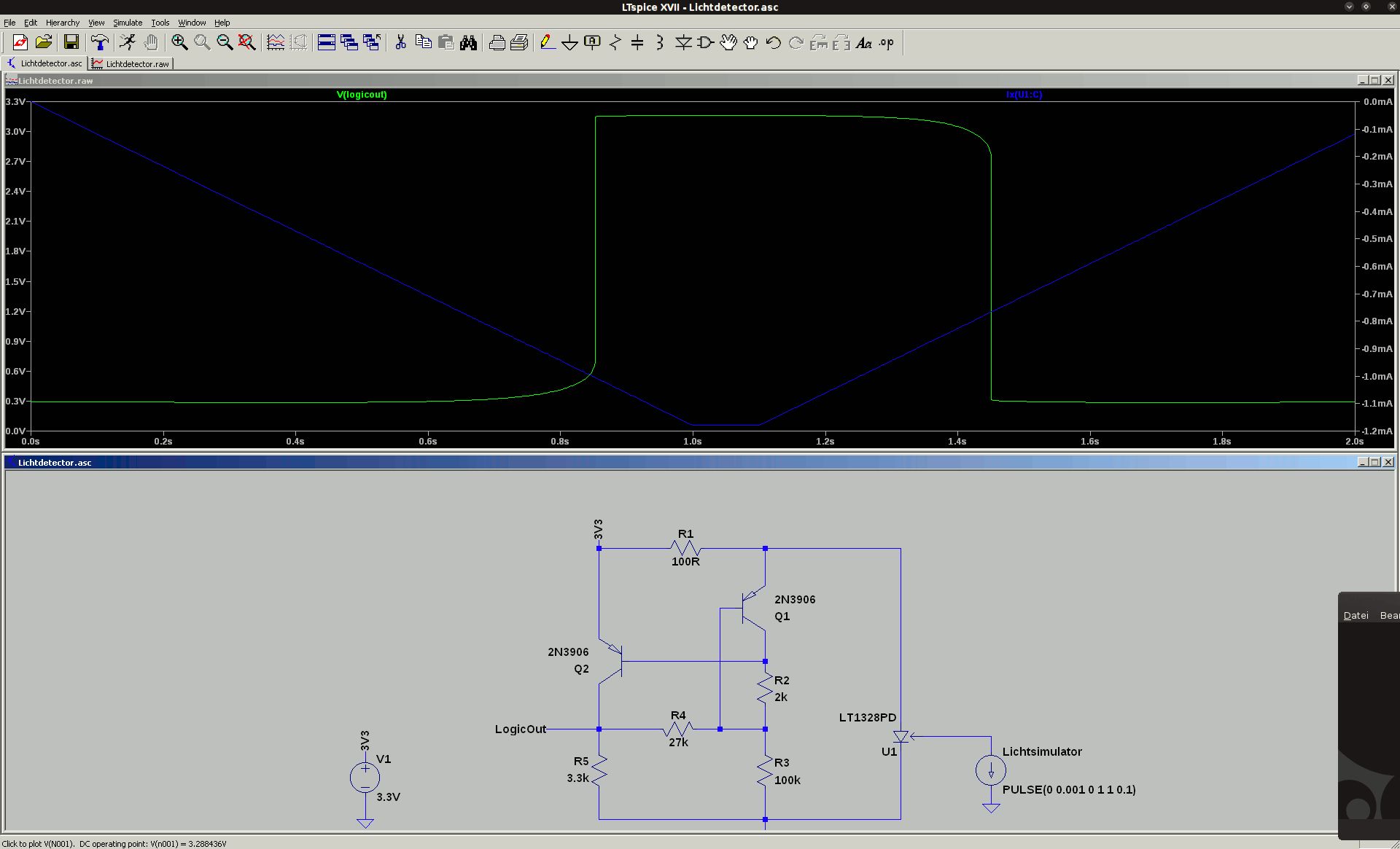This screenshot has height=849, width=1400.
Task: Click the Run simulation icon
Action: click(128, 42)
